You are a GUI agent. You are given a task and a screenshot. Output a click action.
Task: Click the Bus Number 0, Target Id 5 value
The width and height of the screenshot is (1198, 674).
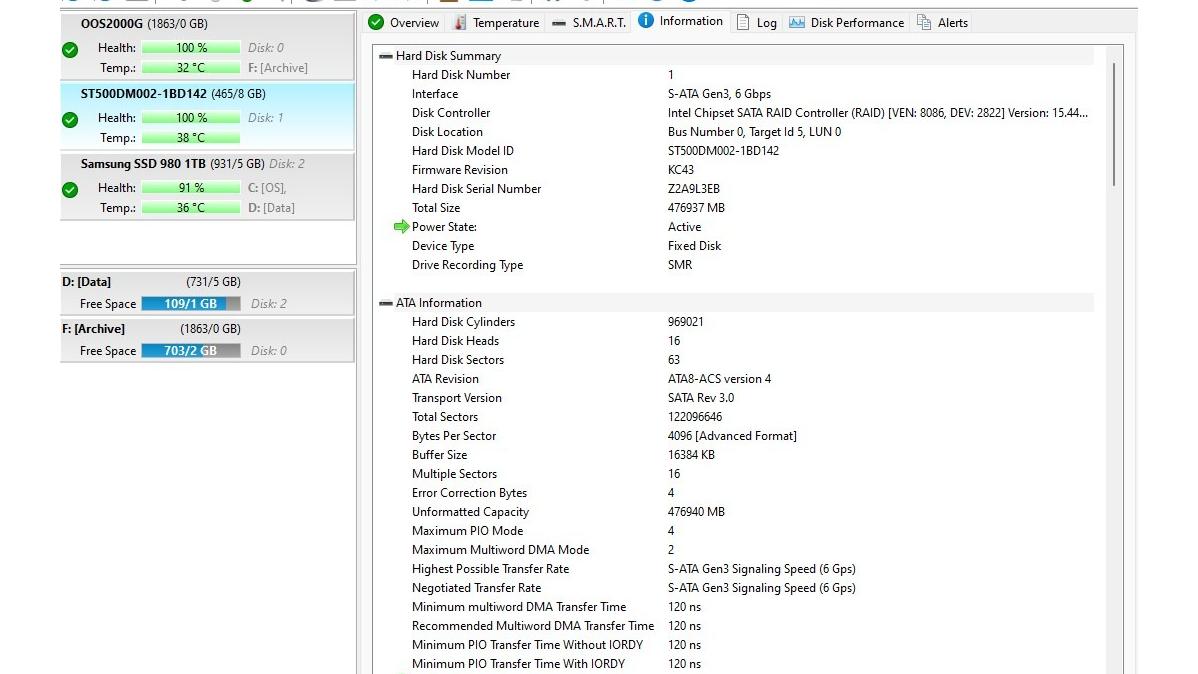pyautogui.click(x=754, y=132)
